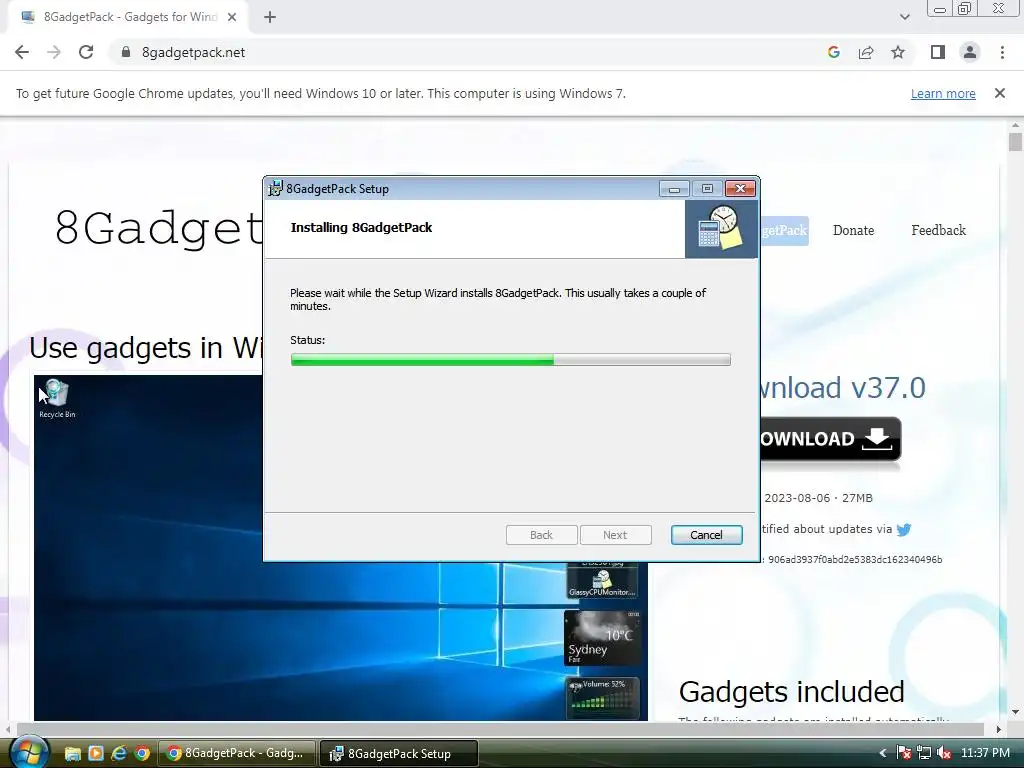Click the Recycle Bin icon in screenshot

pos(57,398)
